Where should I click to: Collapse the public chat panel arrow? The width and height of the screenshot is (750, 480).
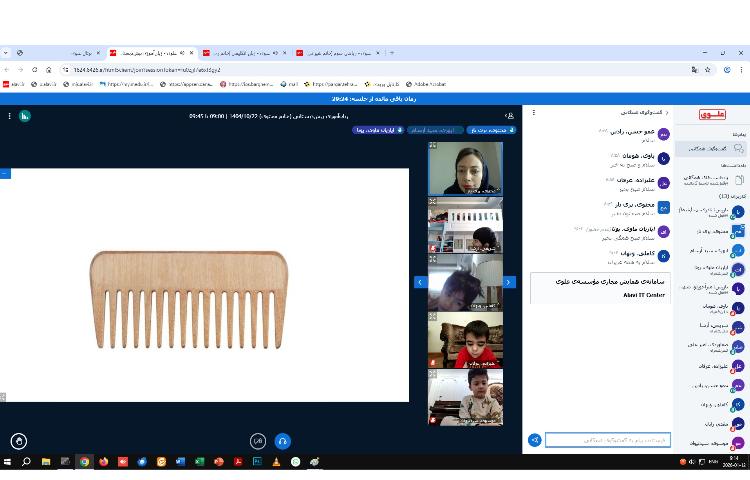(x=667, y=113)
